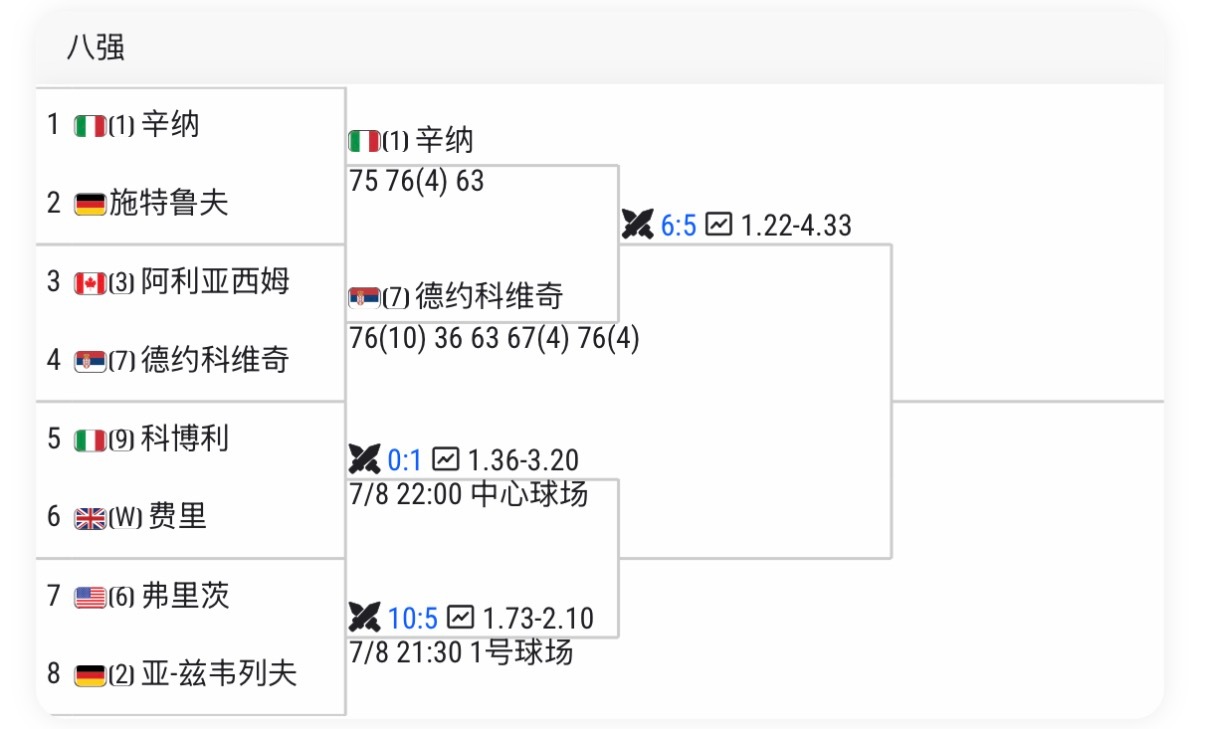Open odds chart icon beside 1.22-4.33

(718, 224)
